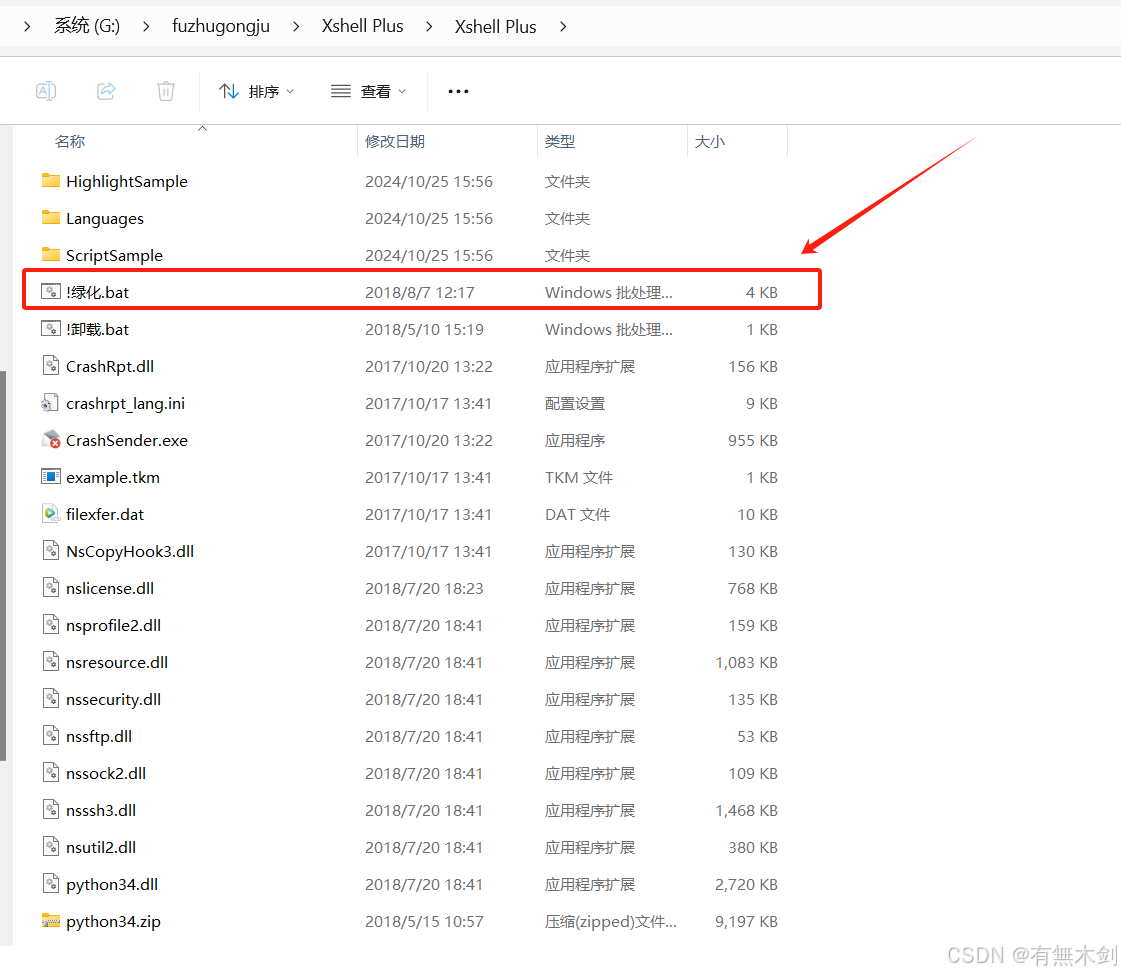Click the Rename icon in the toolbar
Viewport: 1121px width, 975px height.
pos(45,91)
